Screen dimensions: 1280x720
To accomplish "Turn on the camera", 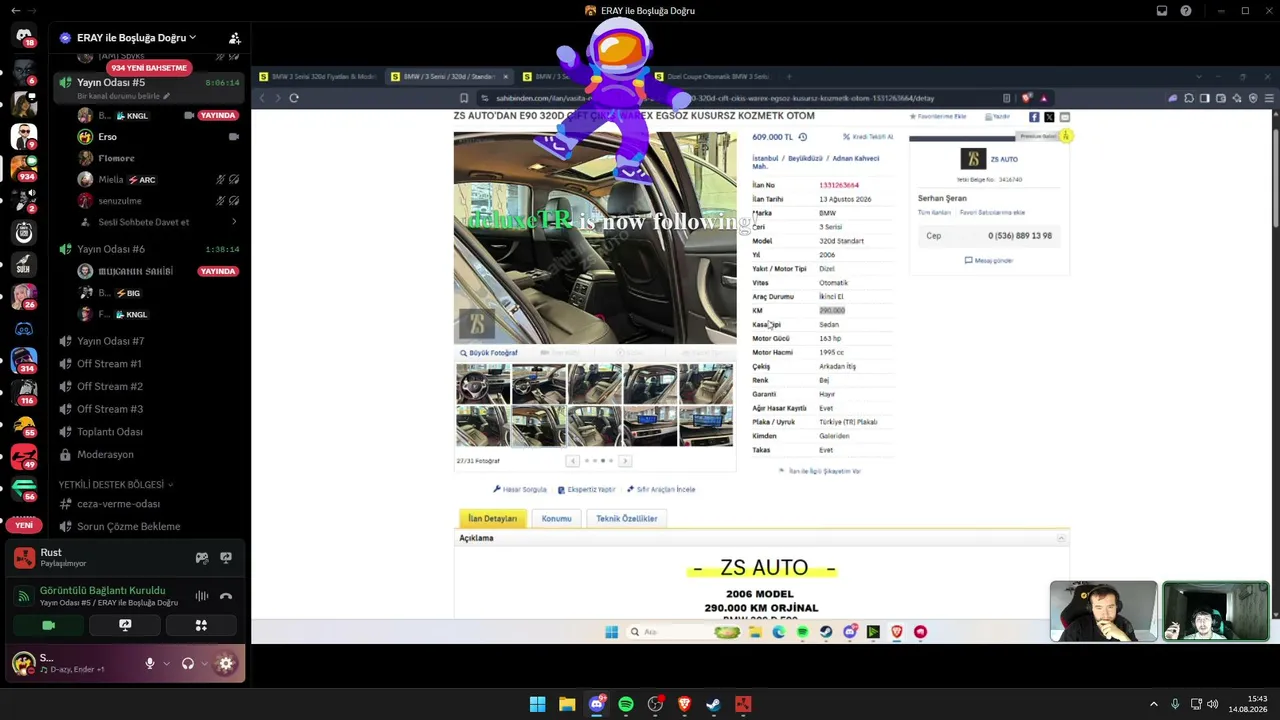I will (x=48, y=626).
